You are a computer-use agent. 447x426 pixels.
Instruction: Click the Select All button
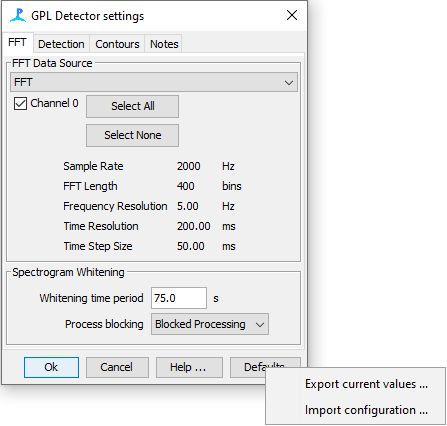[x=132, y=106]
